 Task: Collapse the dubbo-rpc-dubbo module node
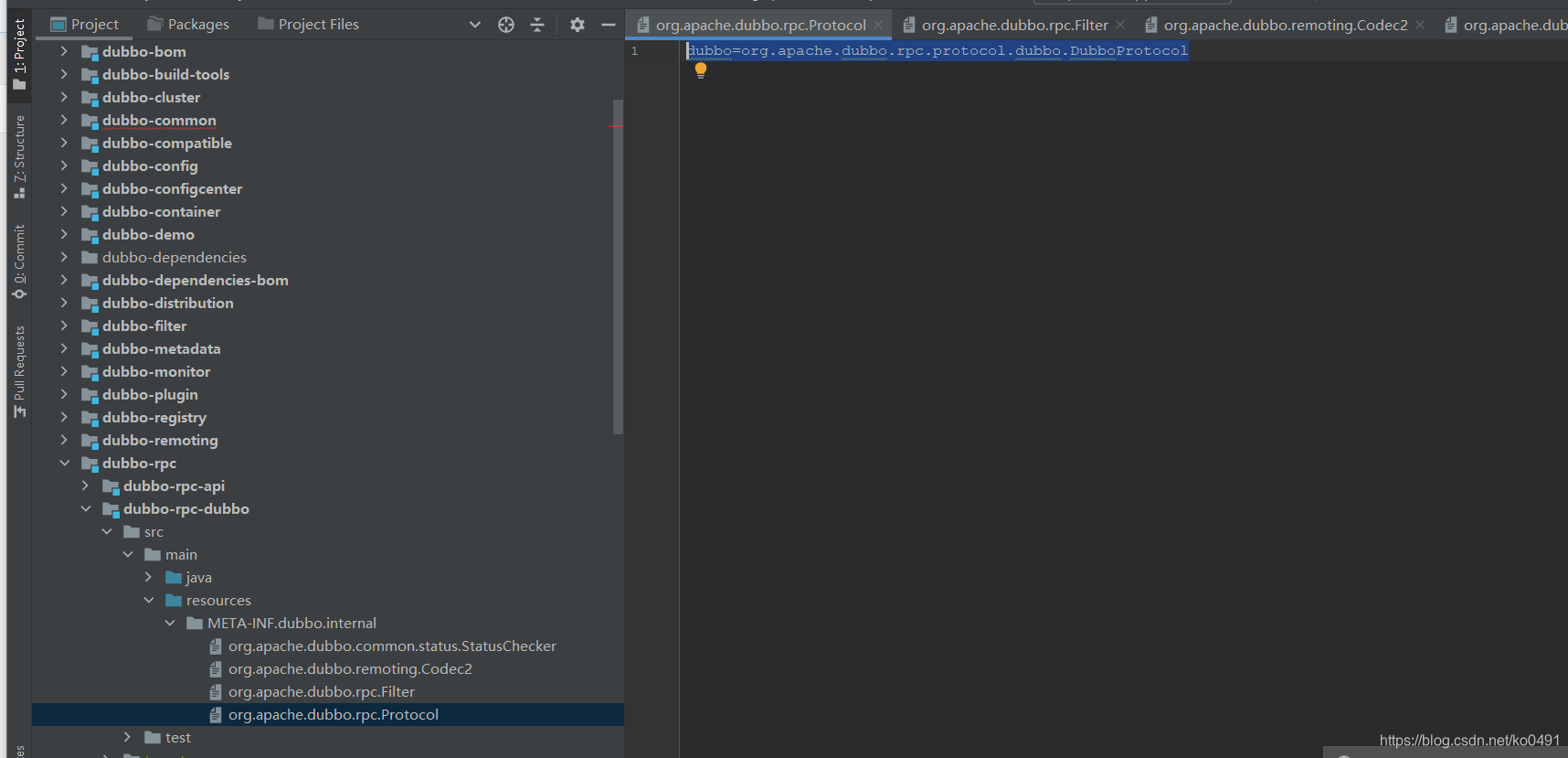[x=85, y=508]
